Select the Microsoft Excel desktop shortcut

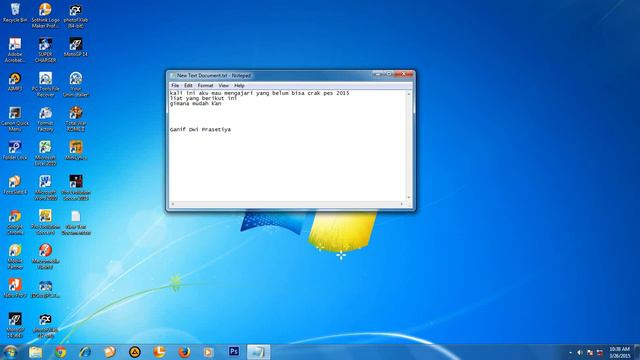click(45, 153)
